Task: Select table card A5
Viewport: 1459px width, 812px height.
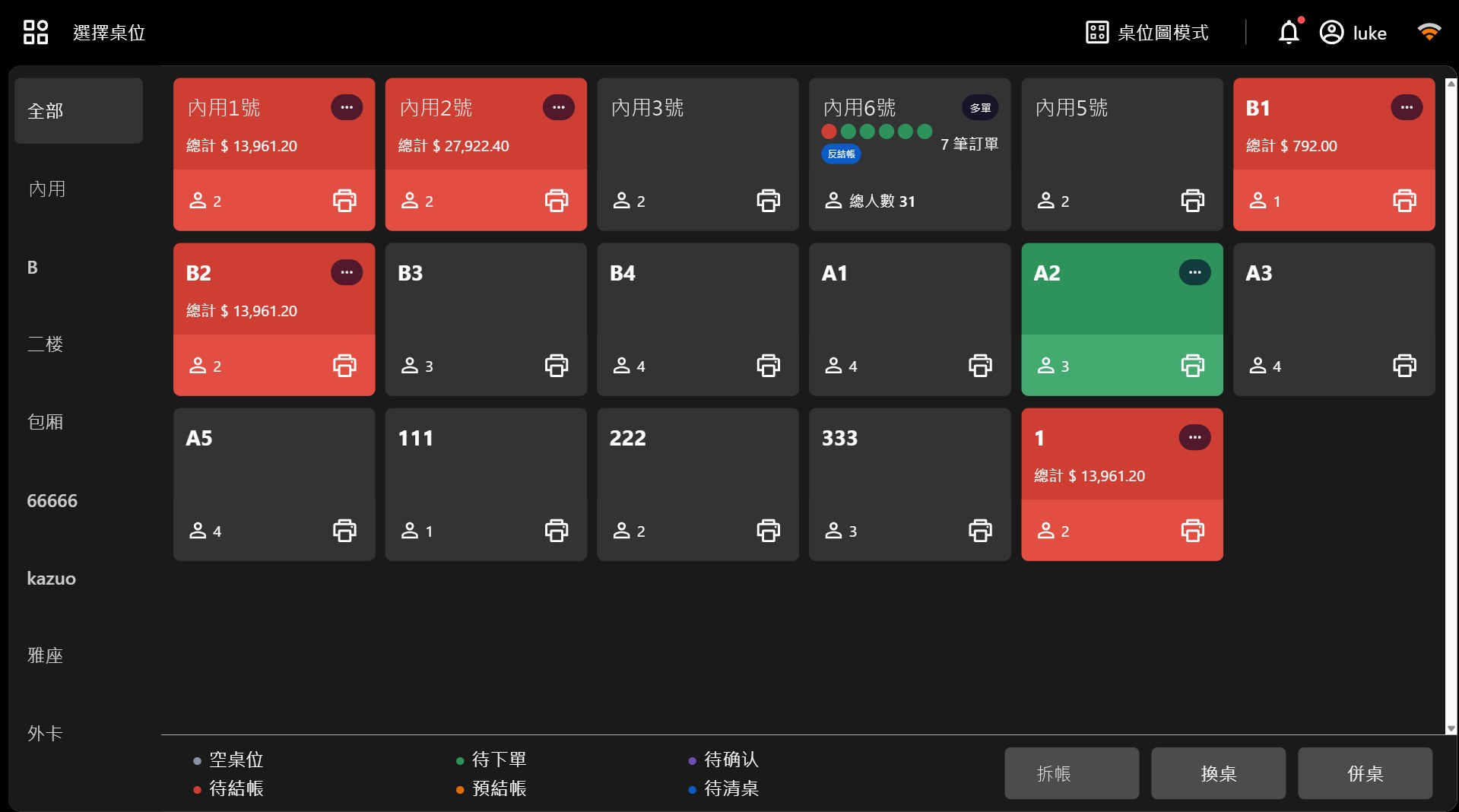Action: tap(274, 484)
